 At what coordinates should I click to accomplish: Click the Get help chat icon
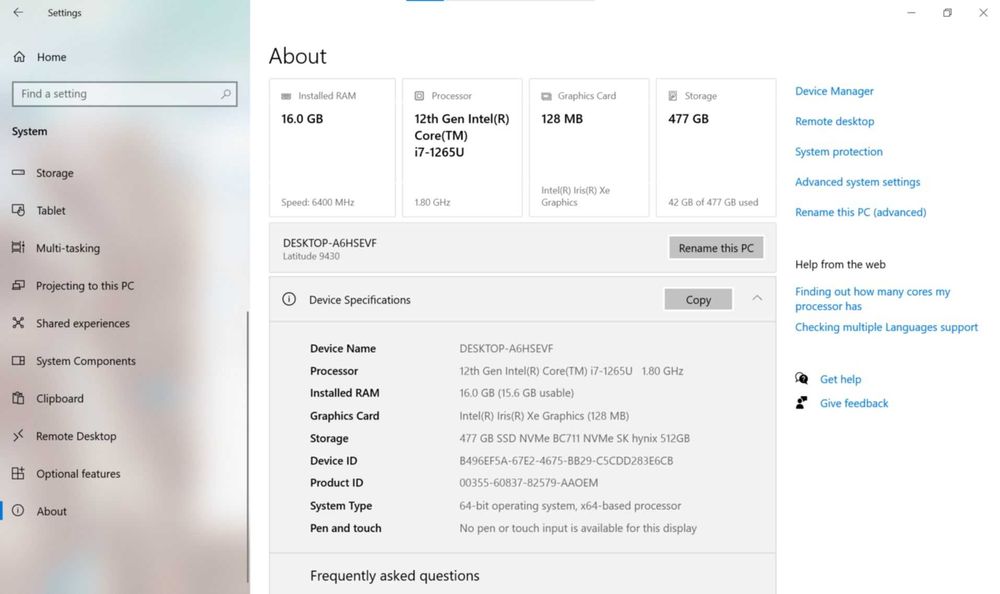coord(802,378)
